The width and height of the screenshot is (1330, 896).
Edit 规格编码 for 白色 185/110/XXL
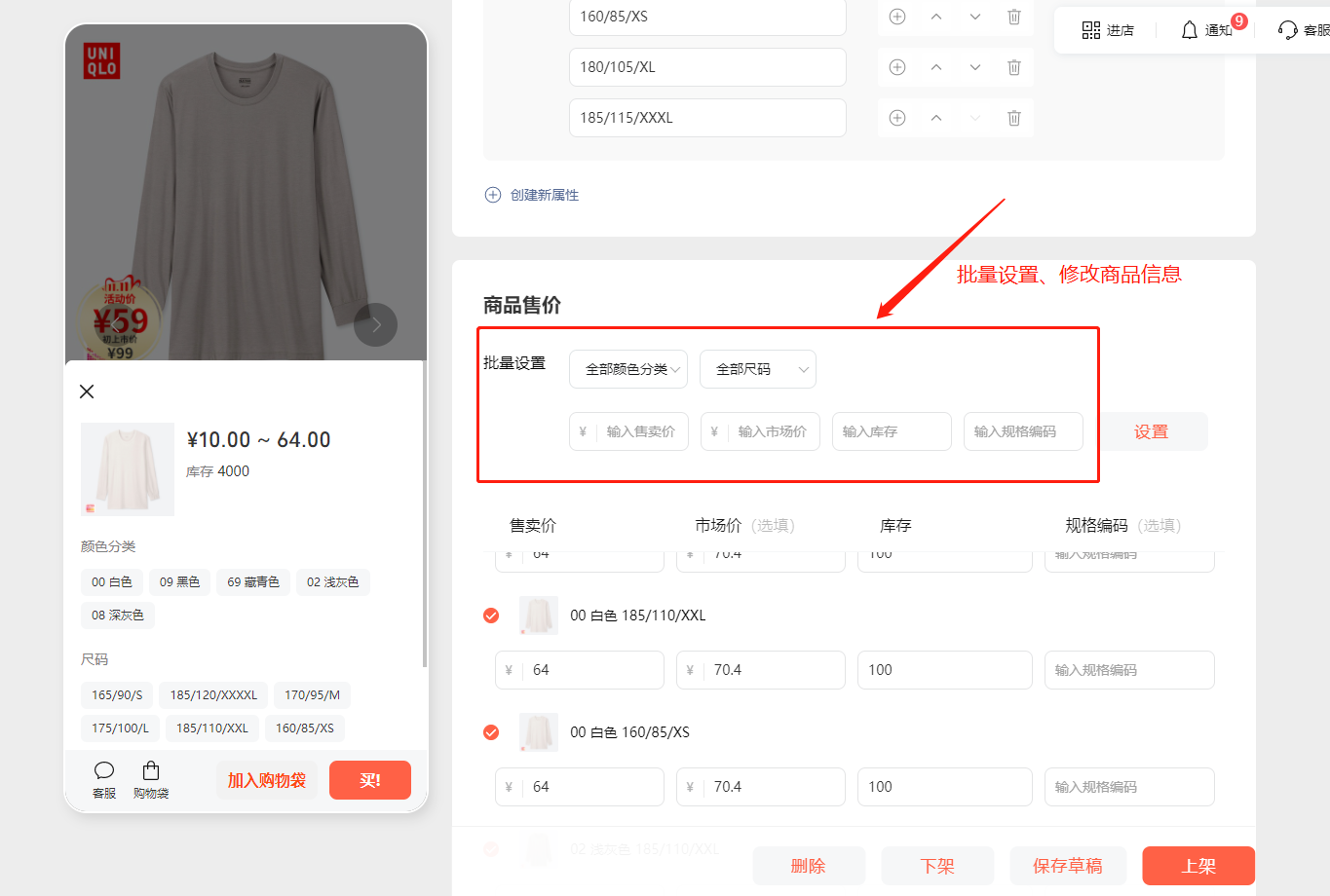tap(1129, 670)
